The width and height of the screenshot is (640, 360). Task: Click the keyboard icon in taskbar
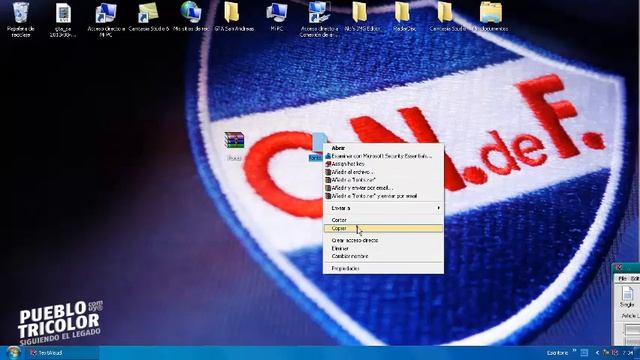click(x=584, y=353)
